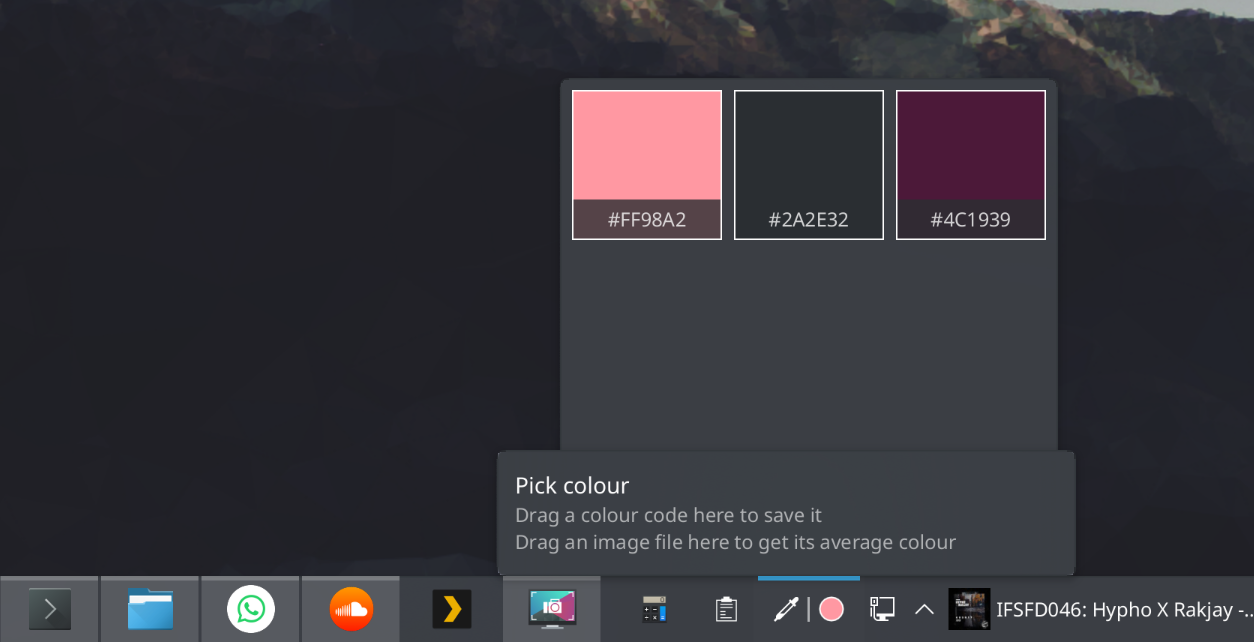Select the pink colour swatch square
Viewport: 1254px width, 642px height.
pos(647,146)
